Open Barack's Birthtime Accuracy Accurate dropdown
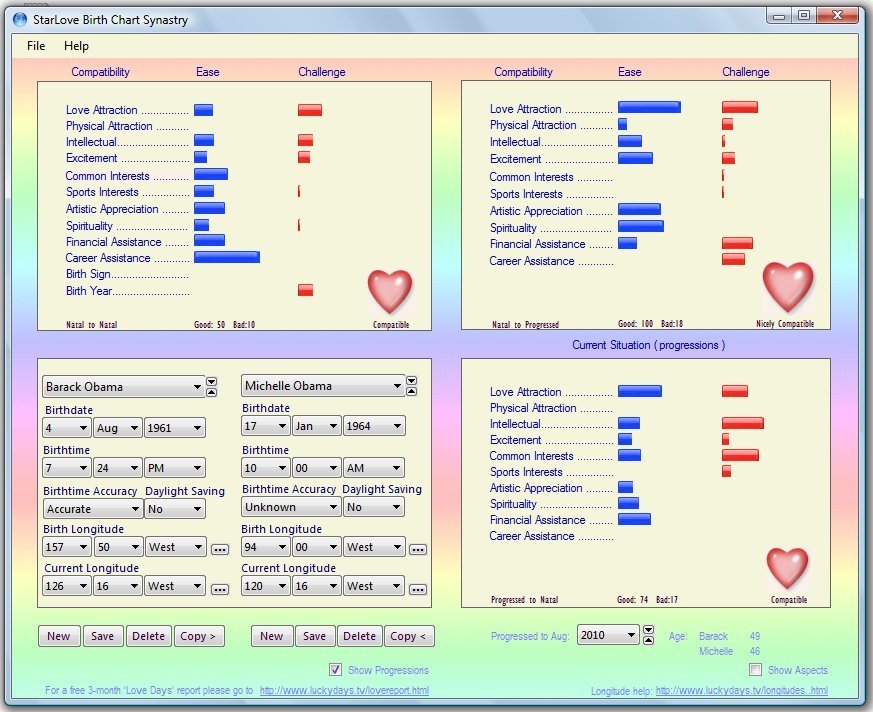 tap(92, 509)
